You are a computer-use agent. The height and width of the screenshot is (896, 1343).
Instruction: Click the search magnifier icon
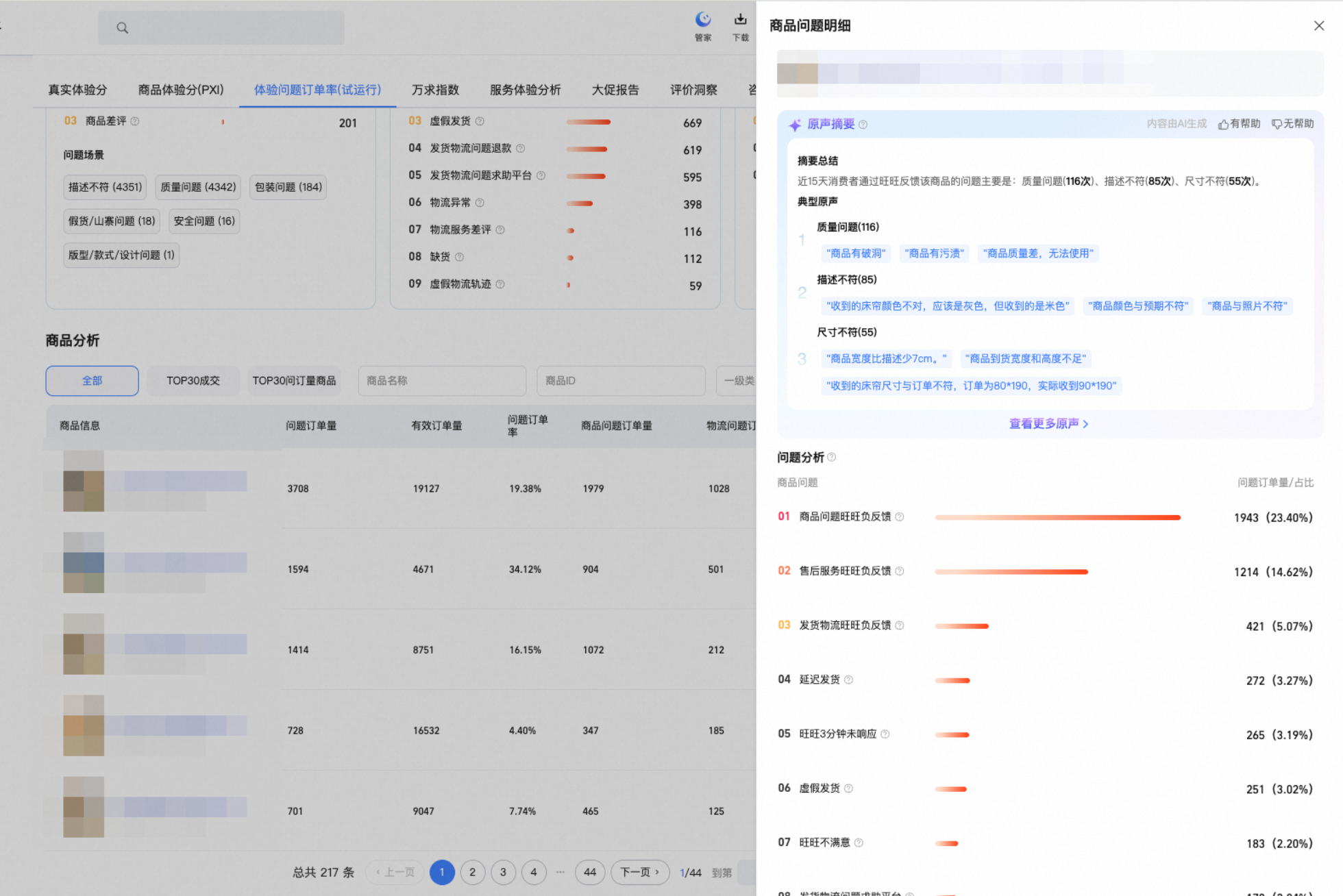(122, 28)
